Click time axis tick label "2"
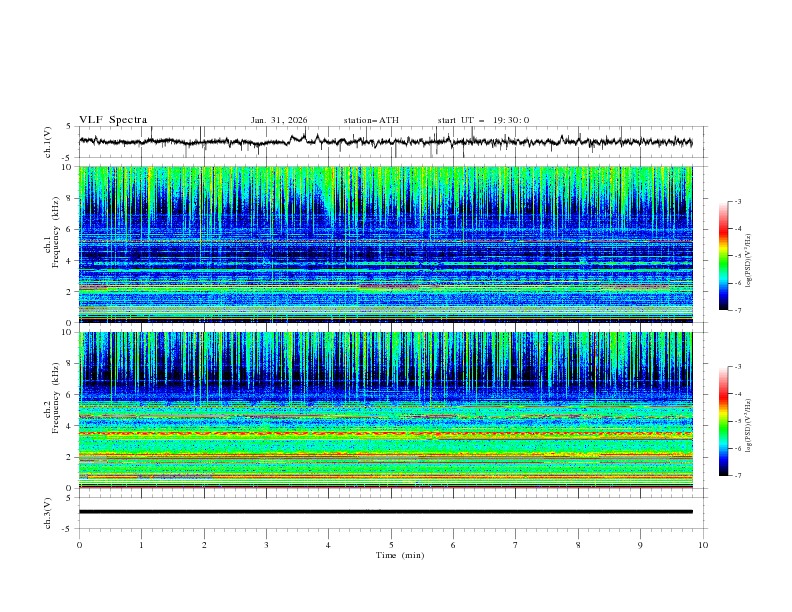Image resolution: width=792 pixels, height=612 pixels. tap(204, 545)
